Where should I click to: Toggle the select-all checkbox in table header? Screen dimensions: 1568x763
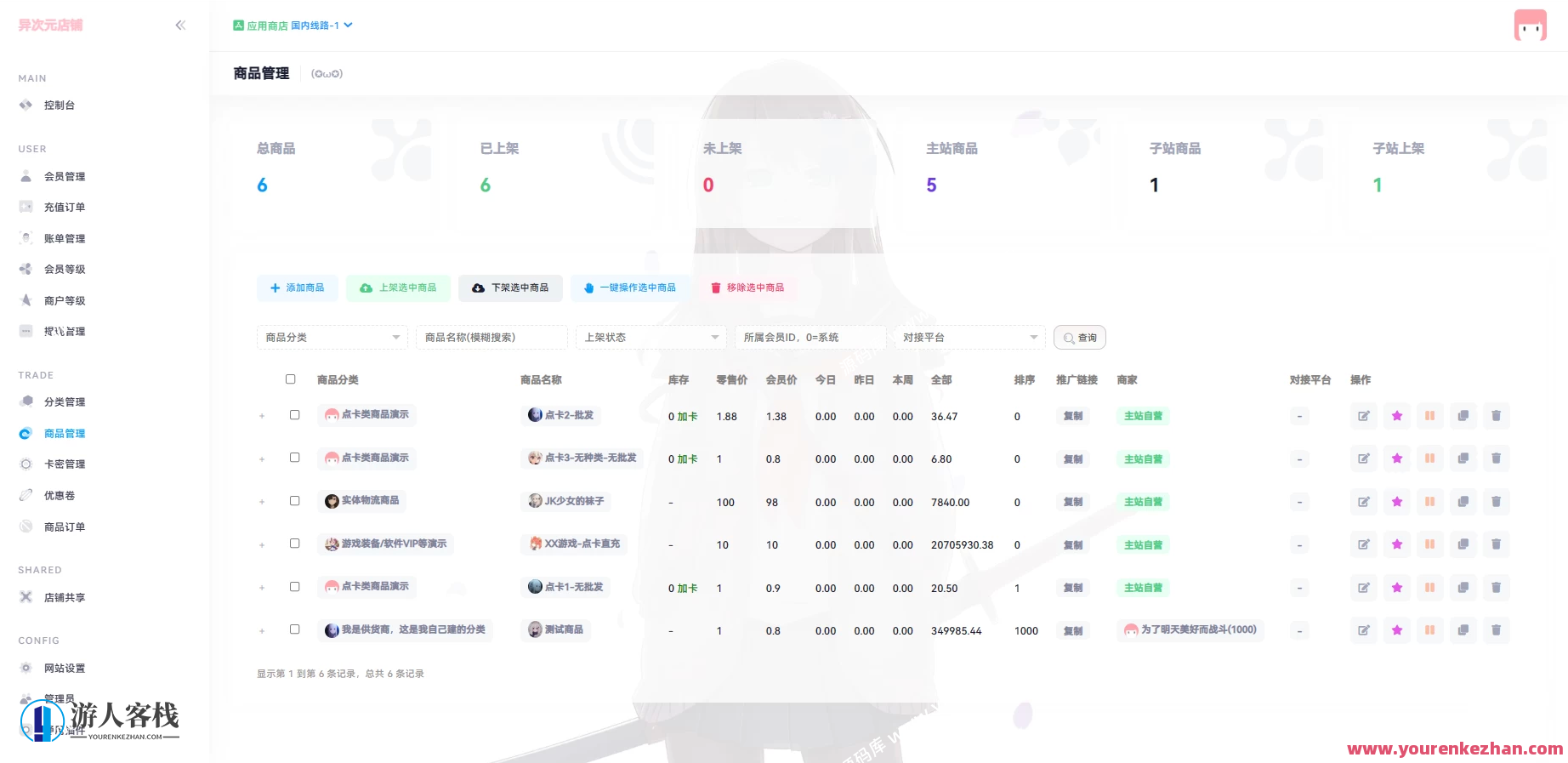[x=291, y=379]
